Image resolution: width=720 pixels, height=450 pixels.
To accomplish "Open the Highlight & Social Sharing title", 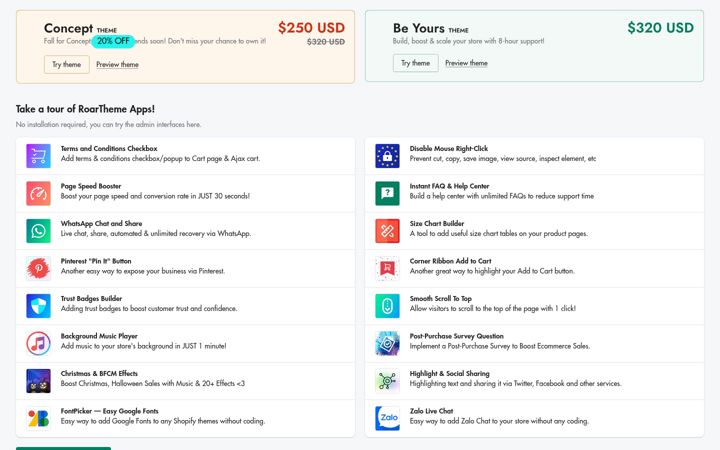I will point(450,373).
